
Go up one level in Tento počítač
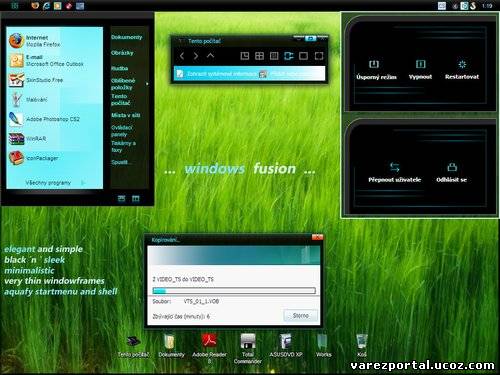coord(210,55)
